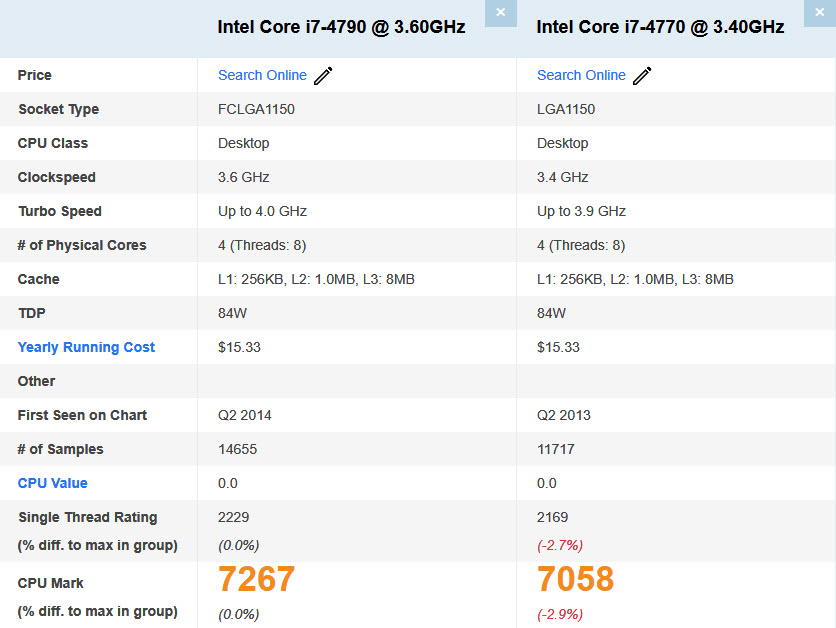Image resolution: width=836 pixels, height=628 pixels.
Task: Click the orange 7058 CPU Mark score
Action: click(575, 579)
